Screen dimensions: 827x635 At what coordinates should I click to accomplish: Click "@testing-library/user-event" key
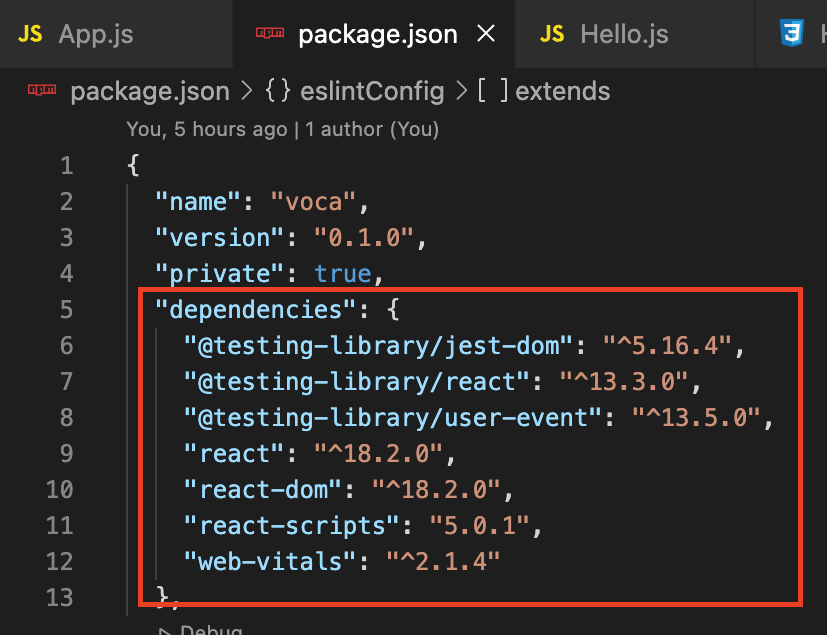tap(392, 418)
